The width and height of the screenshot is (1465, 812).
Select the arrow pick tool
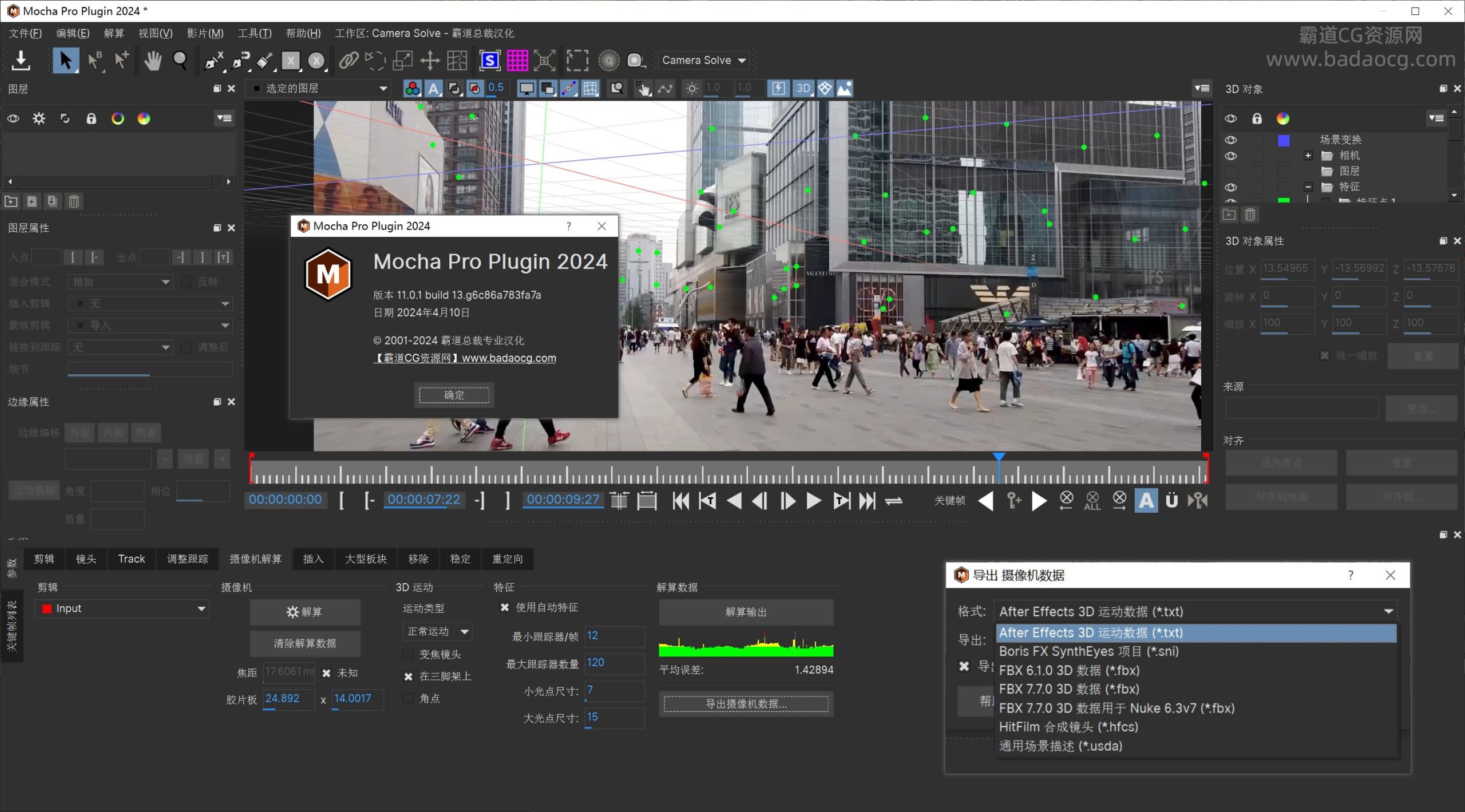click(66, 60)
